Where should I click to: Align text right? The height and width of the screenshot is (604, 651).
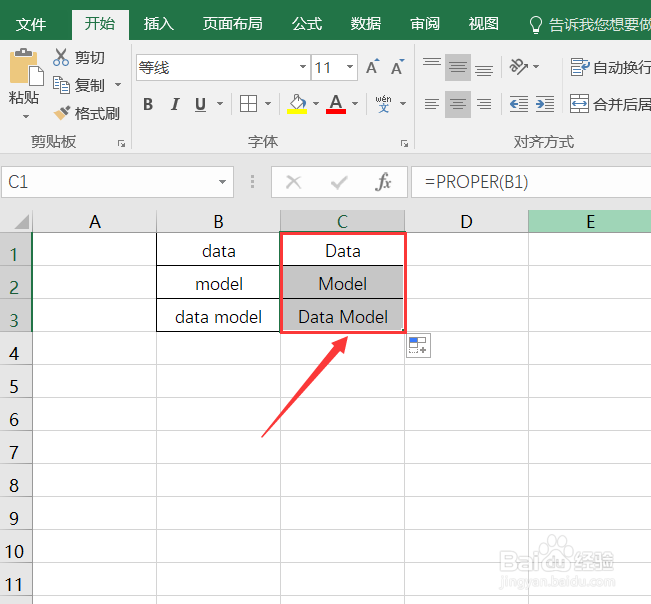click(x=484, y=104)
